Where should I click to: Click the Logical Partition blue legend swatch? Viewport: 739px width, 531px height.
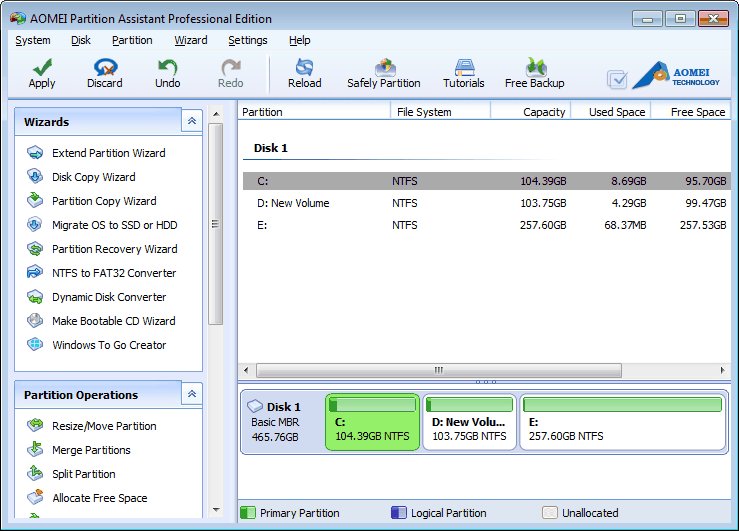click(x=399, y=513)
